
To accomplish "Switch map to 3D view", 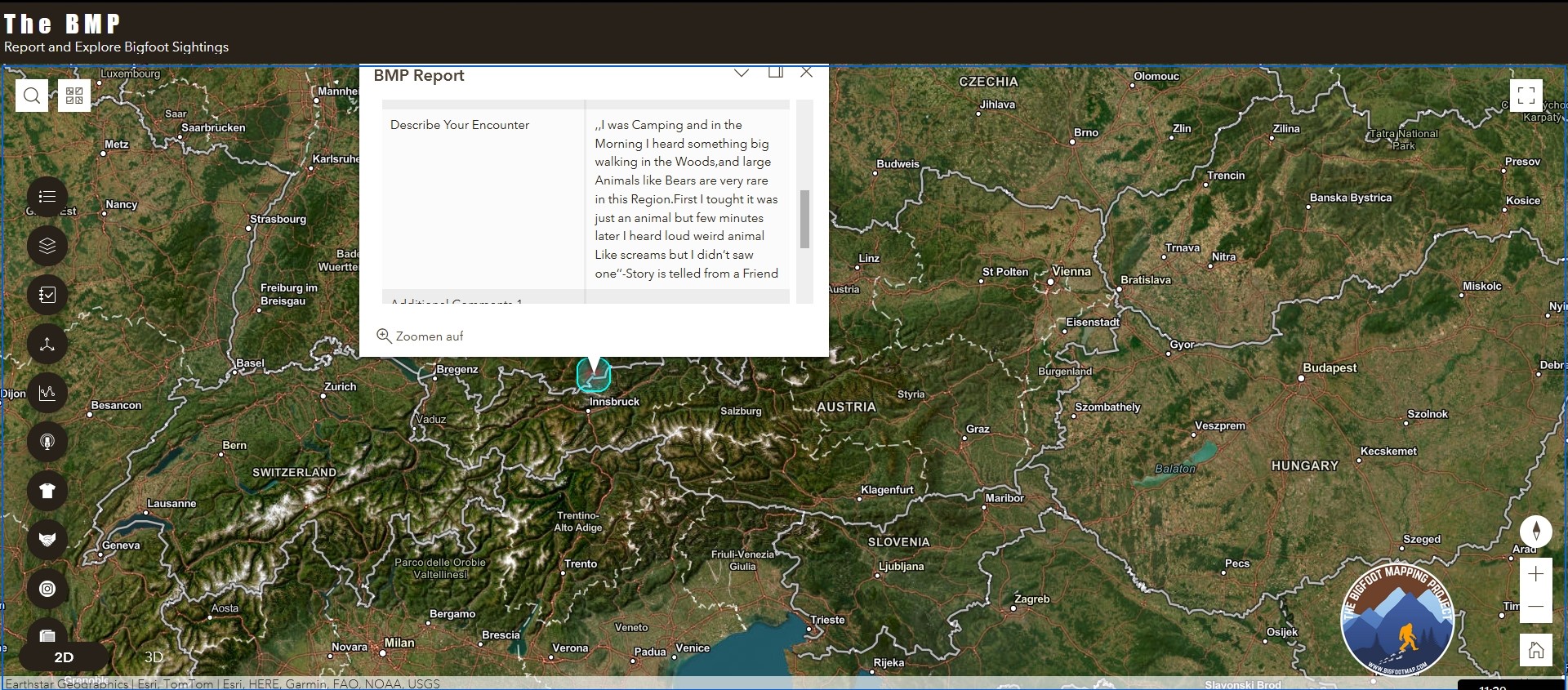I will click(x=154, y=657).
